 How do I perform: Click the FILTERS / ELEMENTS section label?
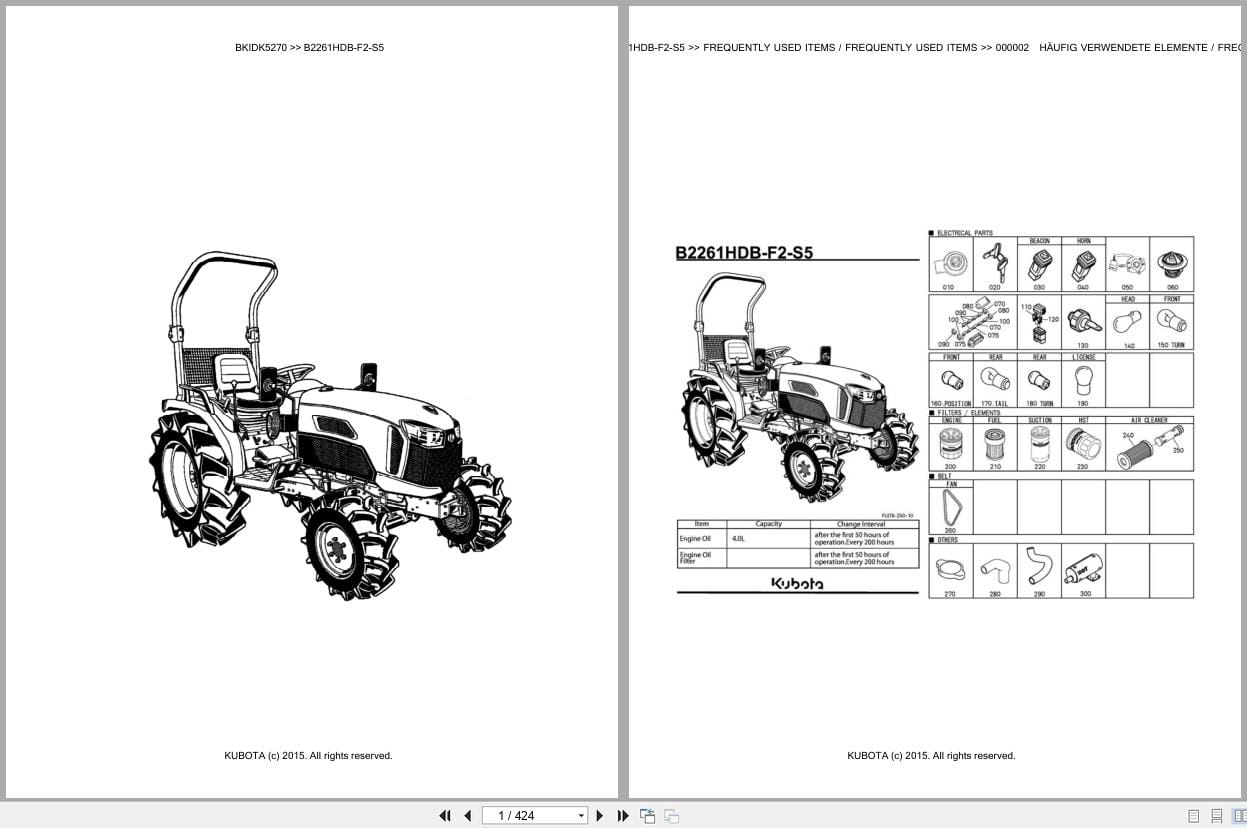(x=968, y=413)
